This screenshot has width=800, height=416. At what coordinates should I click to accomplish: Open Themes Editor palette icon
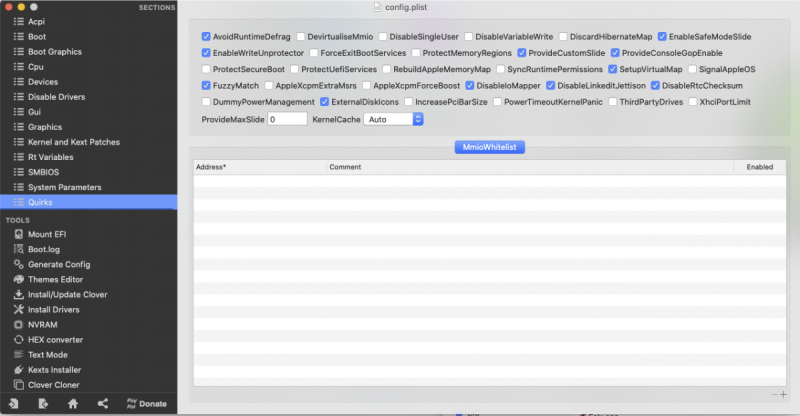click(x=19, y=279)
